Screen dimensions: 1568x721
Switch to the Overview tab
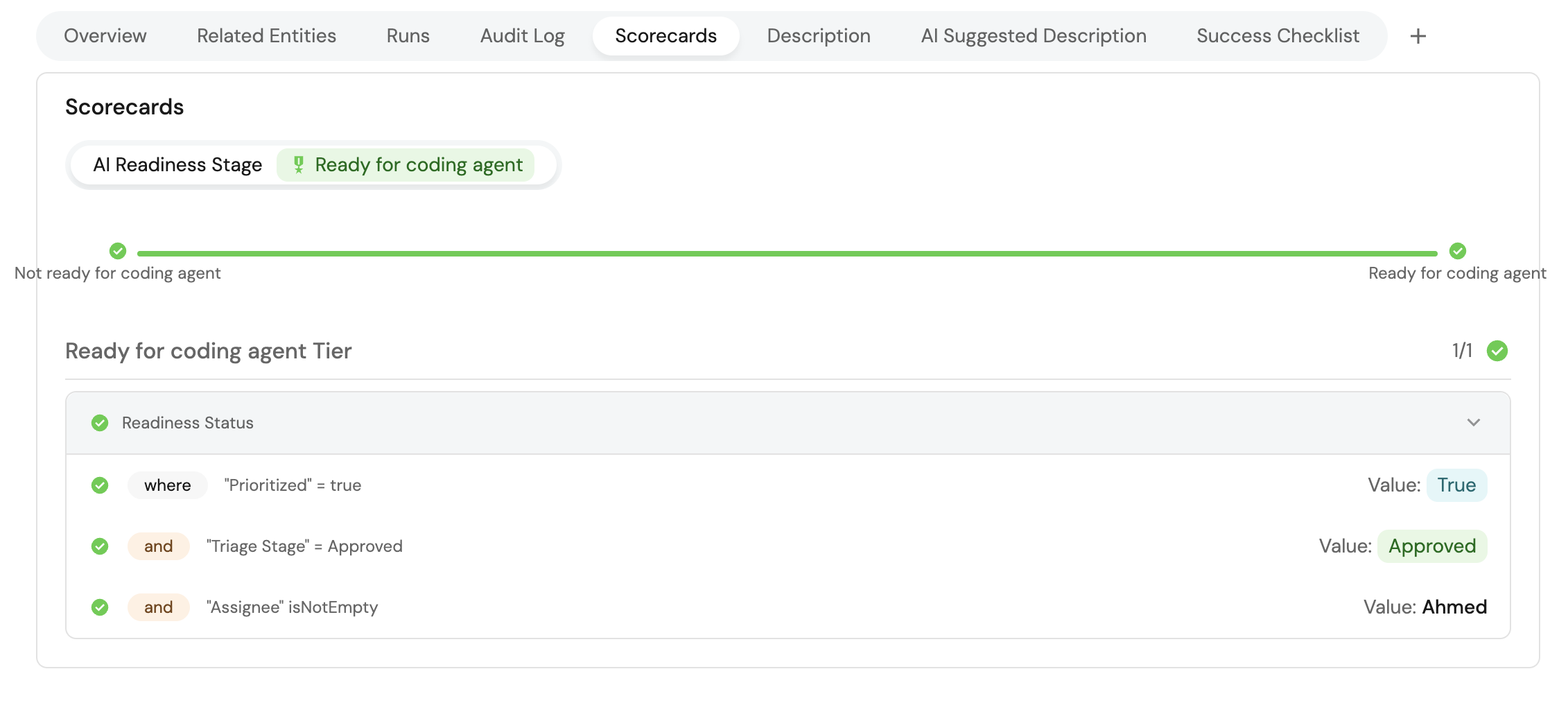pos(105,36)
